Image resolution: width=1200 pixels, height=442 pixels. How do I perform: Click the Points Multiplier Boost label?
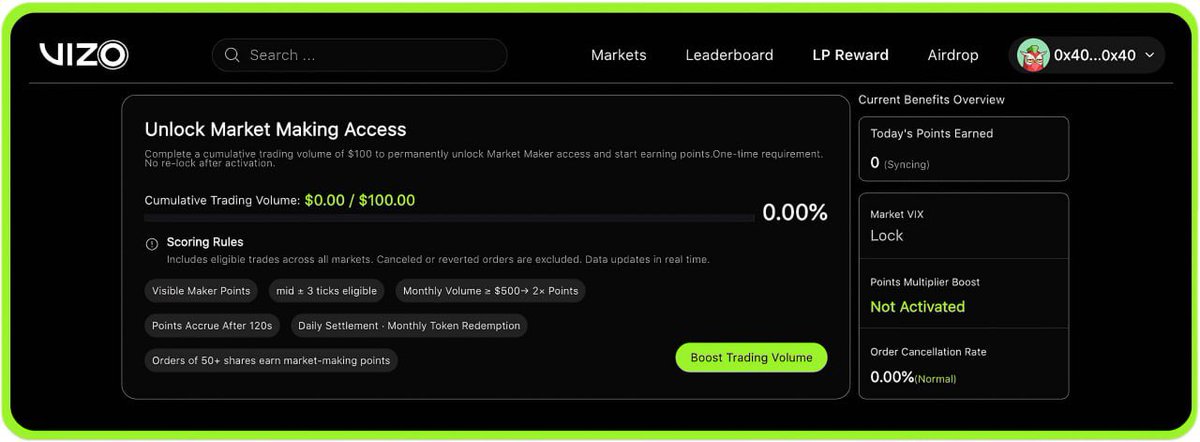tap(925, 282)
